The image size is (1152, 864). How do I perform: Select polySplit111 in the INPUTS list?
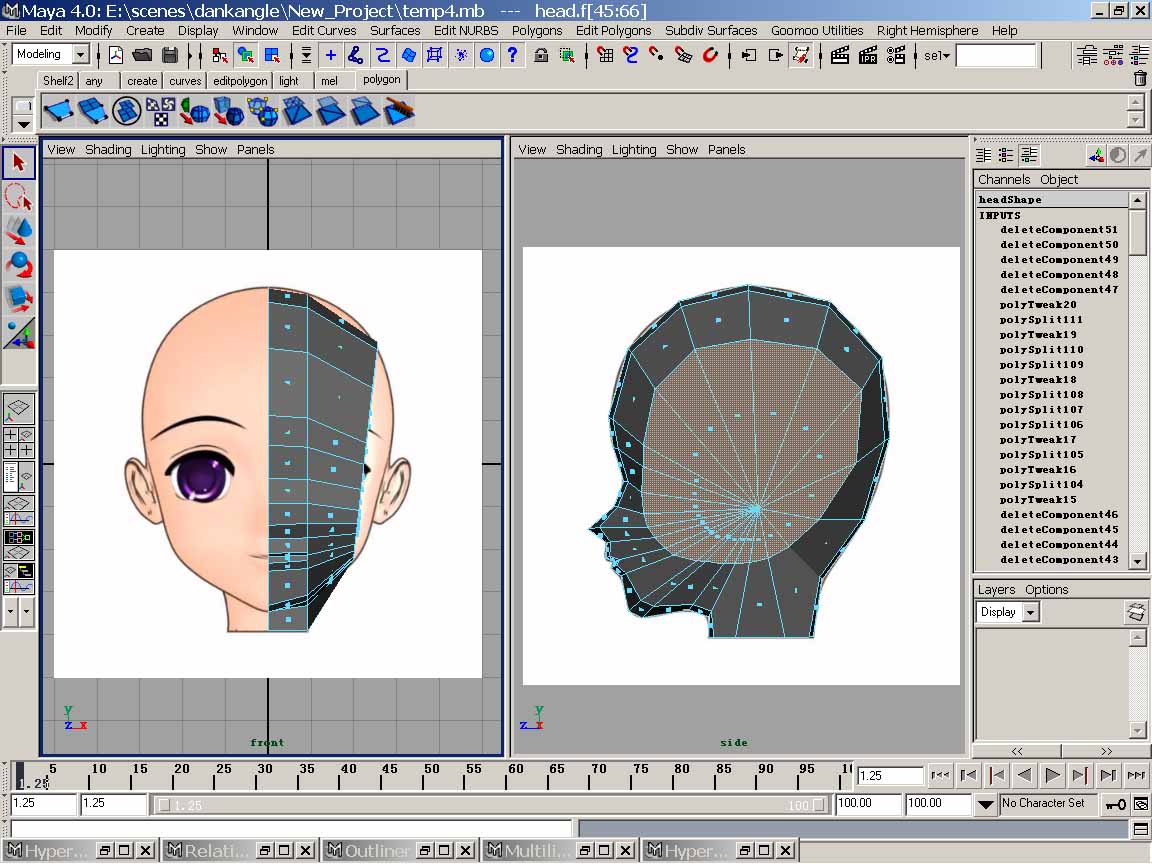(x=1041, y=320)
